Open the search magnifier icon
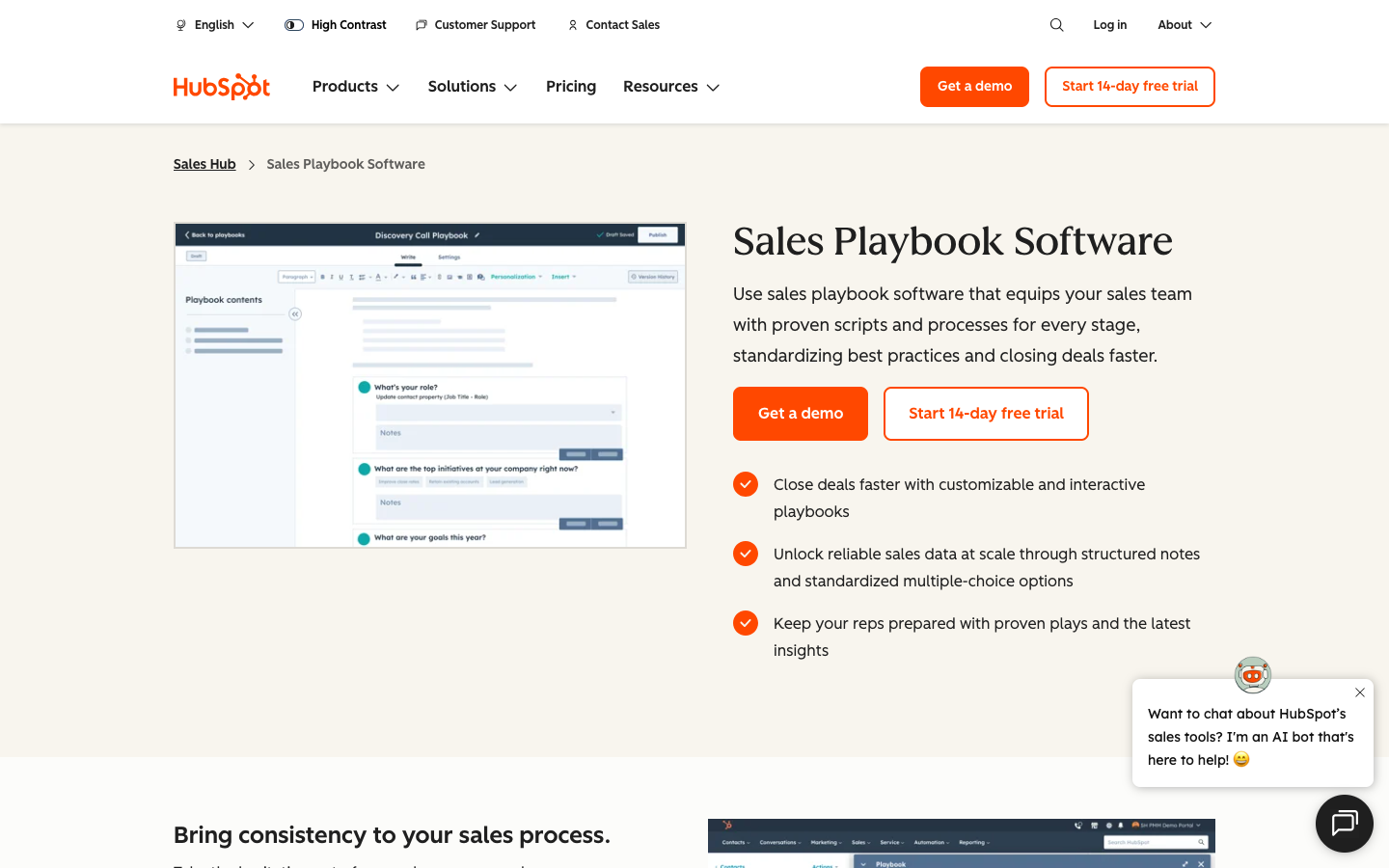 pyautogui.click(x=1057, y=25)
